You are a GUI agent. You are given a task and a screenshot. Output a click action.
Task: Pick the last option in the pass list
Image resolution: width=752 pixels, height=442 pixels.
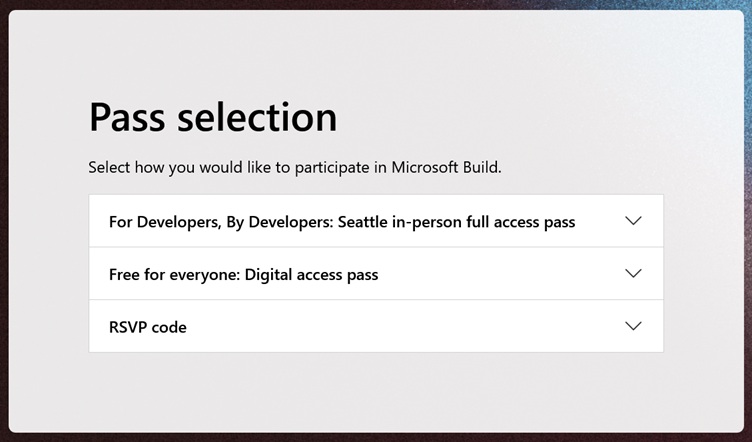tap(376, 326)
